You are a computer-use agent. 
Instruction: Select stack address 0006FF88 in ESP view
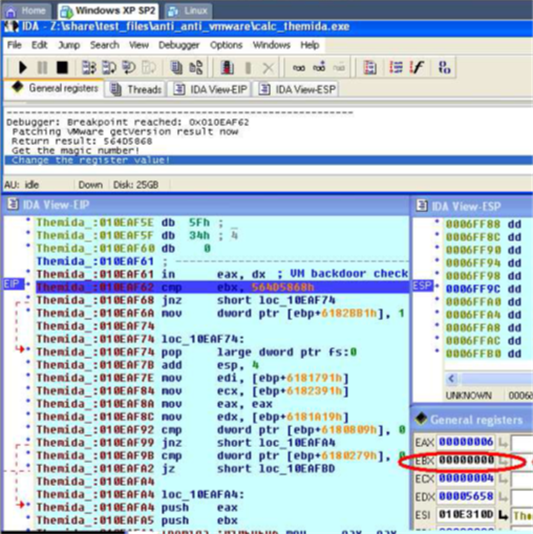(x=473, y=224)
